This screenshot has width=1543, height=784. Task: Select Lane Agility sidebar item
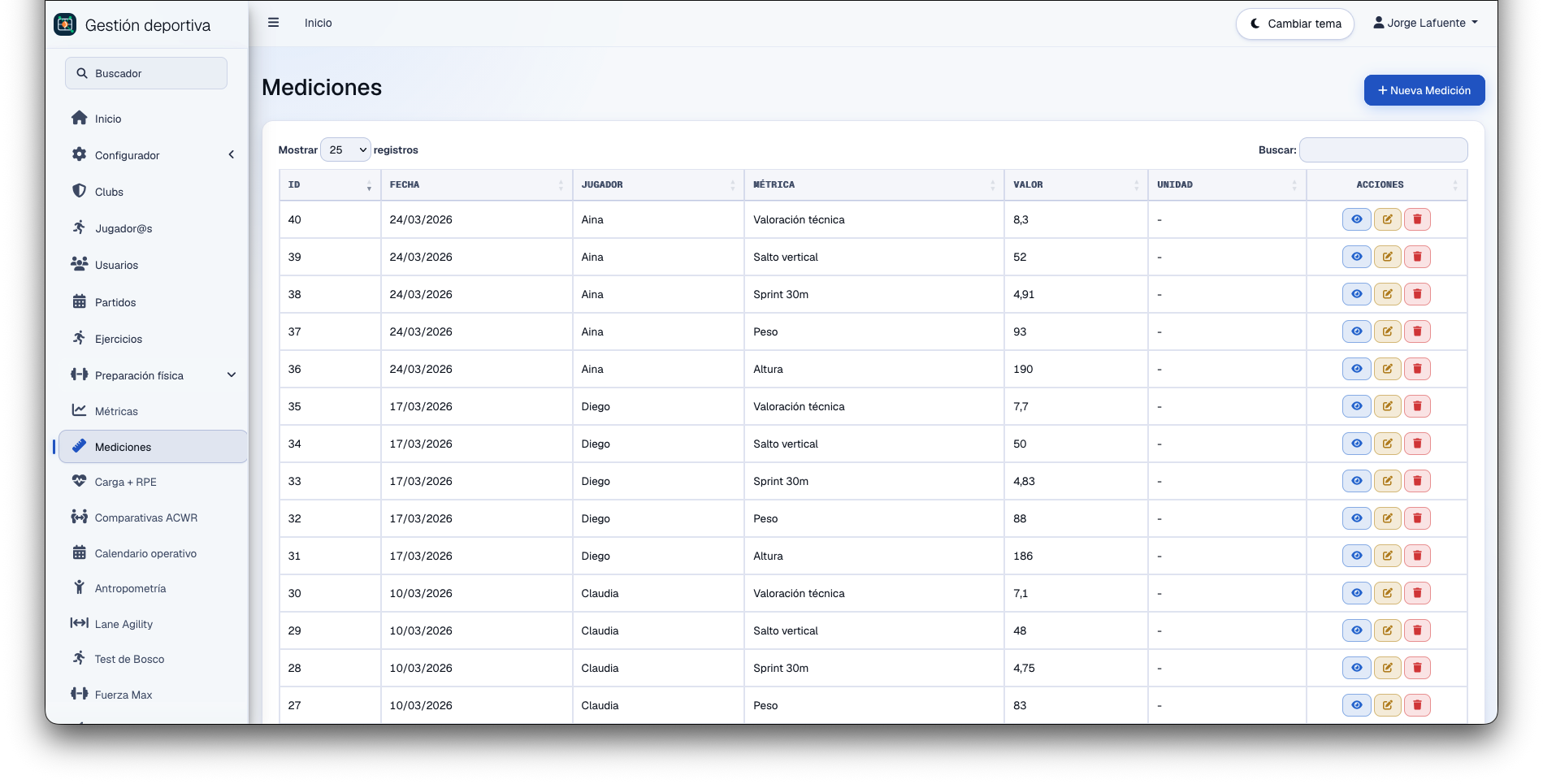[154, 624]
